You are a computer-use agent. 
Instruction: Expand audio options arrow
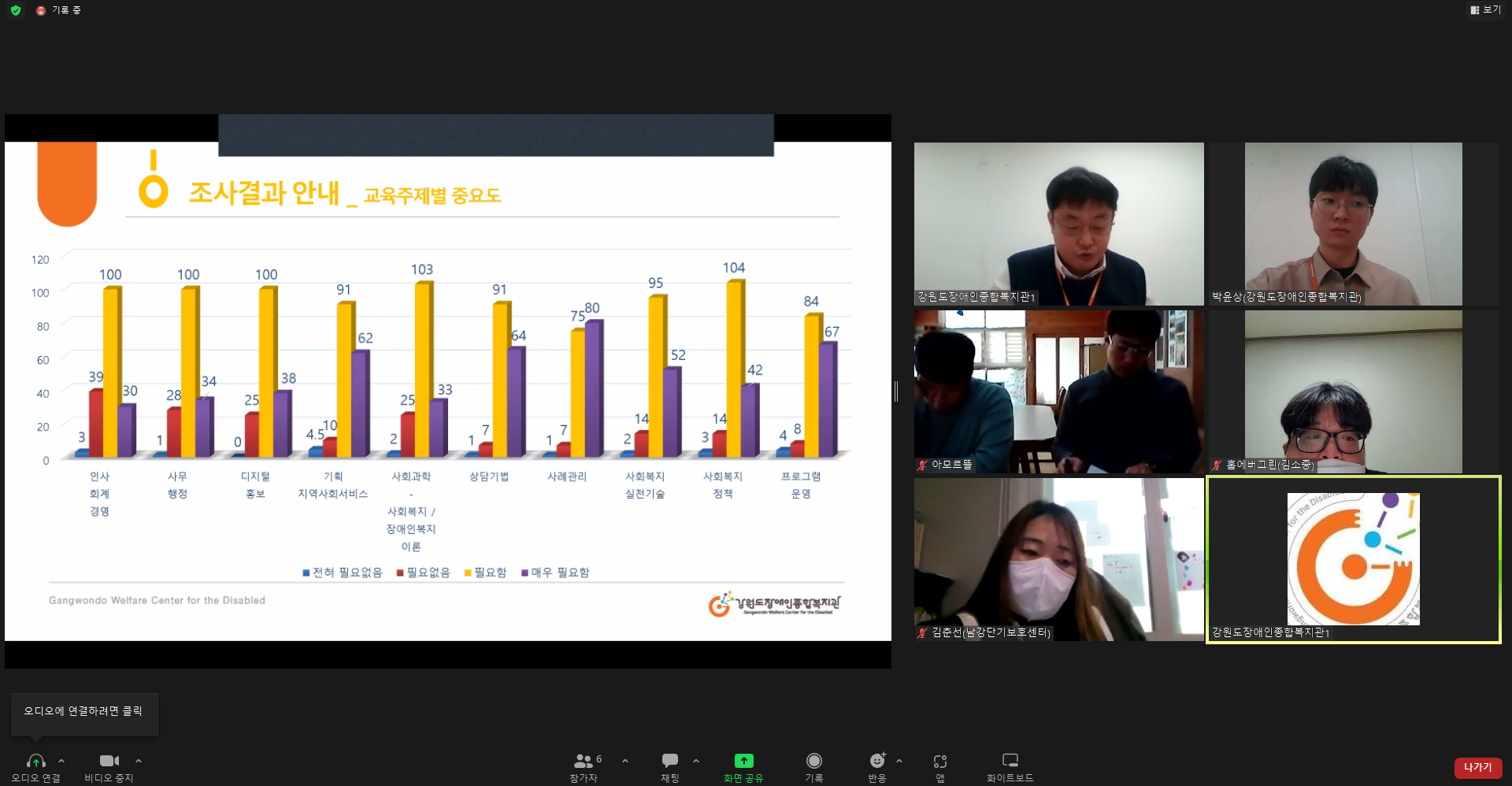61,761
